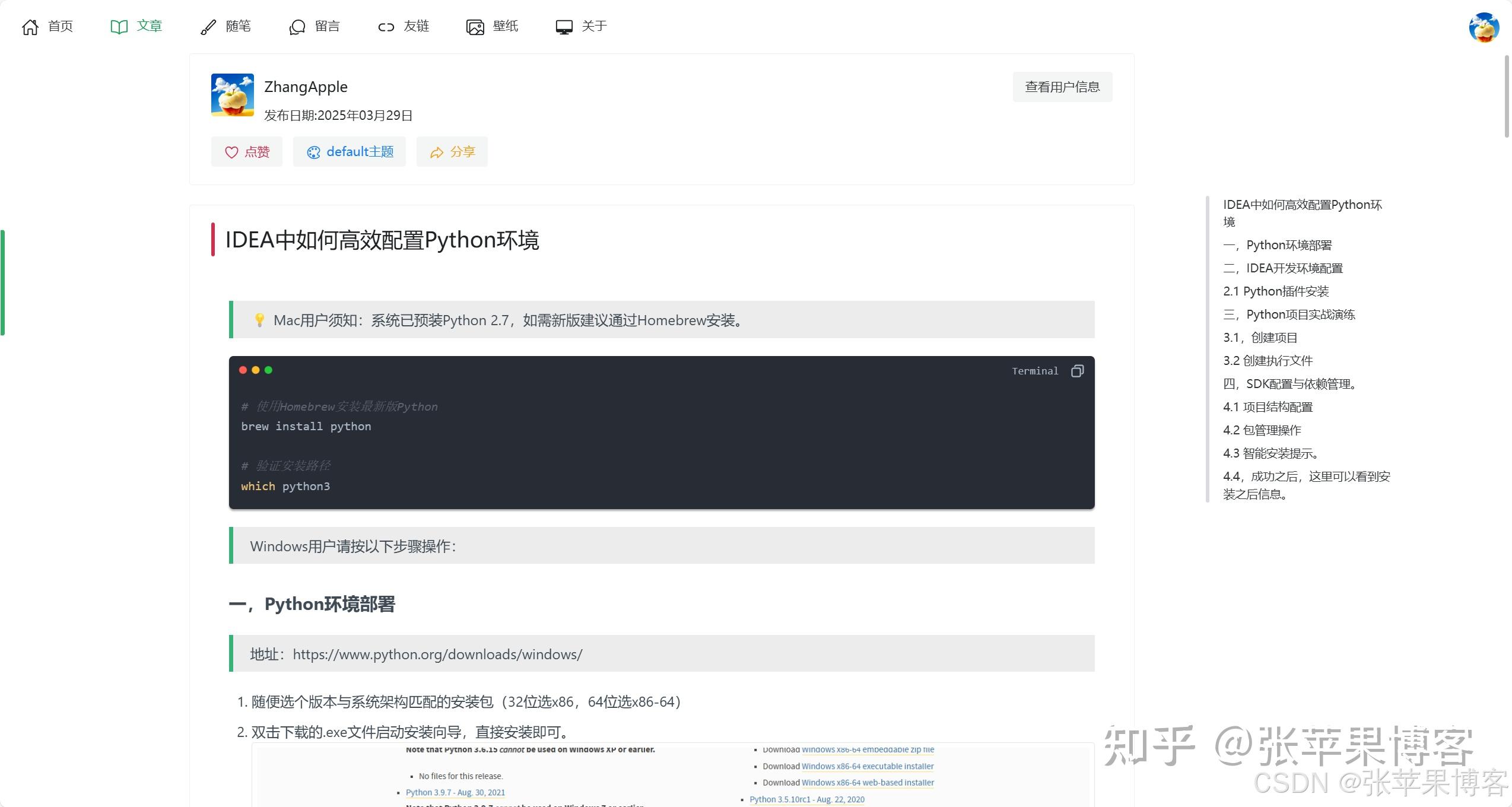Screen dimensions: 1512x807
Task: Open 留言 via the speech bubble icon
Action: coord(296,27)
